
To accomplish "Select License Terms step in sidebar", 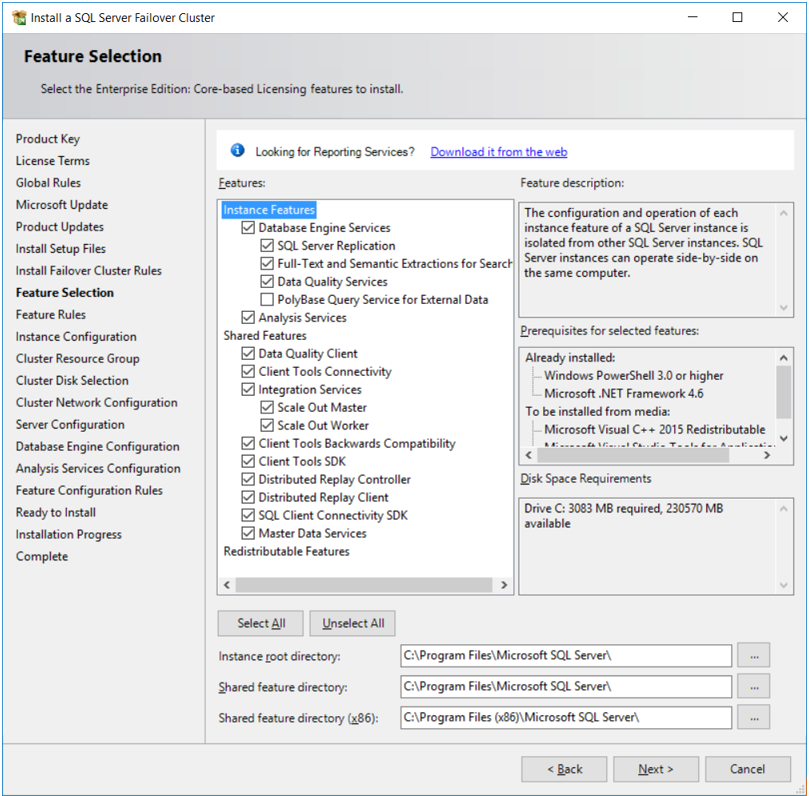I will point(53,161).
